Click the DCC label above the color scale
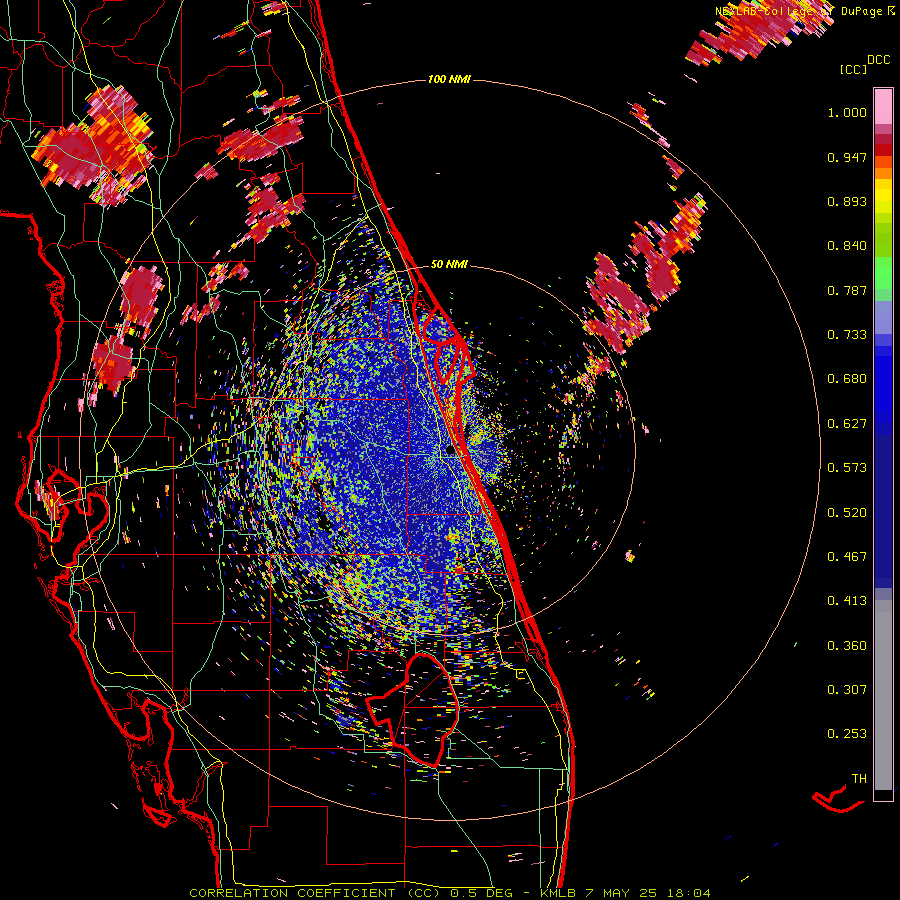This screenshot has height=900, width=900. (879, 60)
